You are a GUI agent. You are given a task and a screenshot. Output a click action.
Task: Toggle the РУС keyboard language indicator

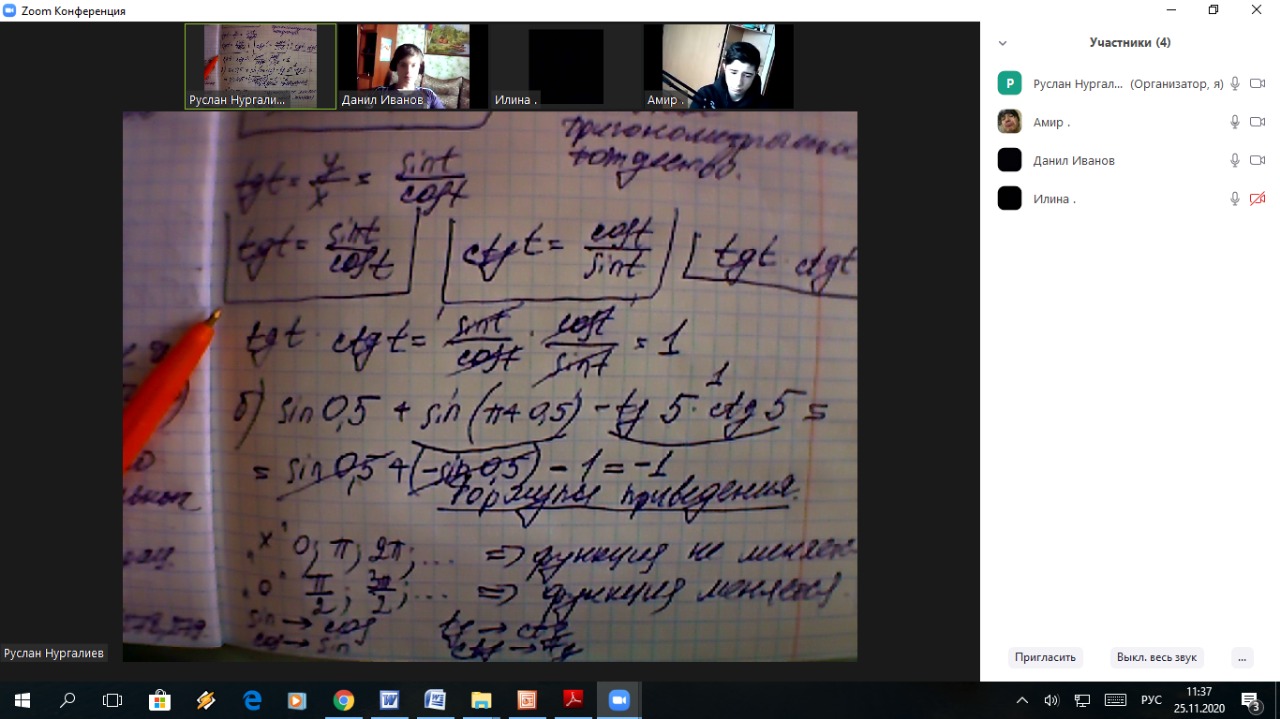[1151, 700]
